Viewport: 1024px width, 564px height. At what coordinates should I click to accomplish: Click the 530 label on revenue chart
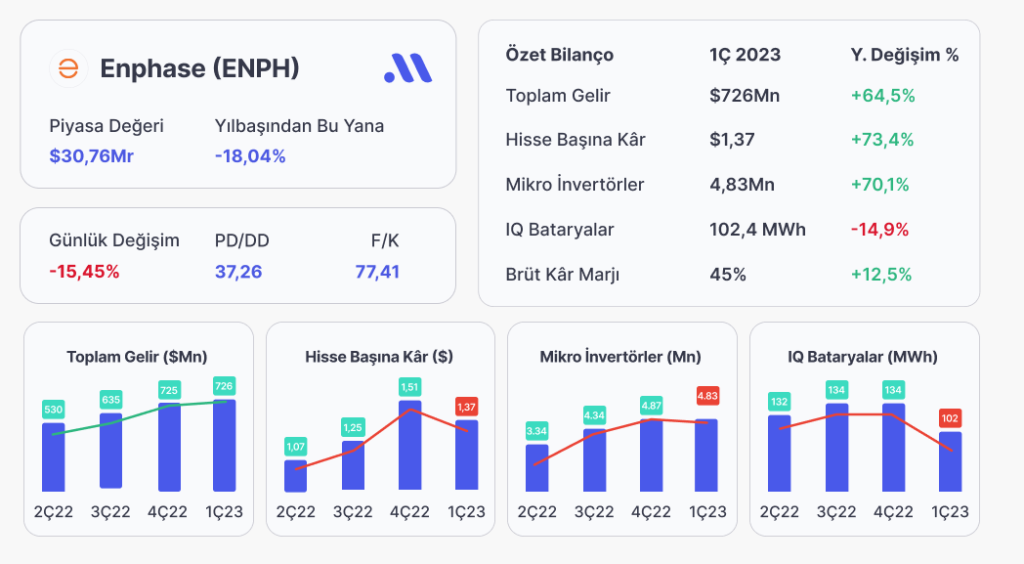tap(53, 410)
